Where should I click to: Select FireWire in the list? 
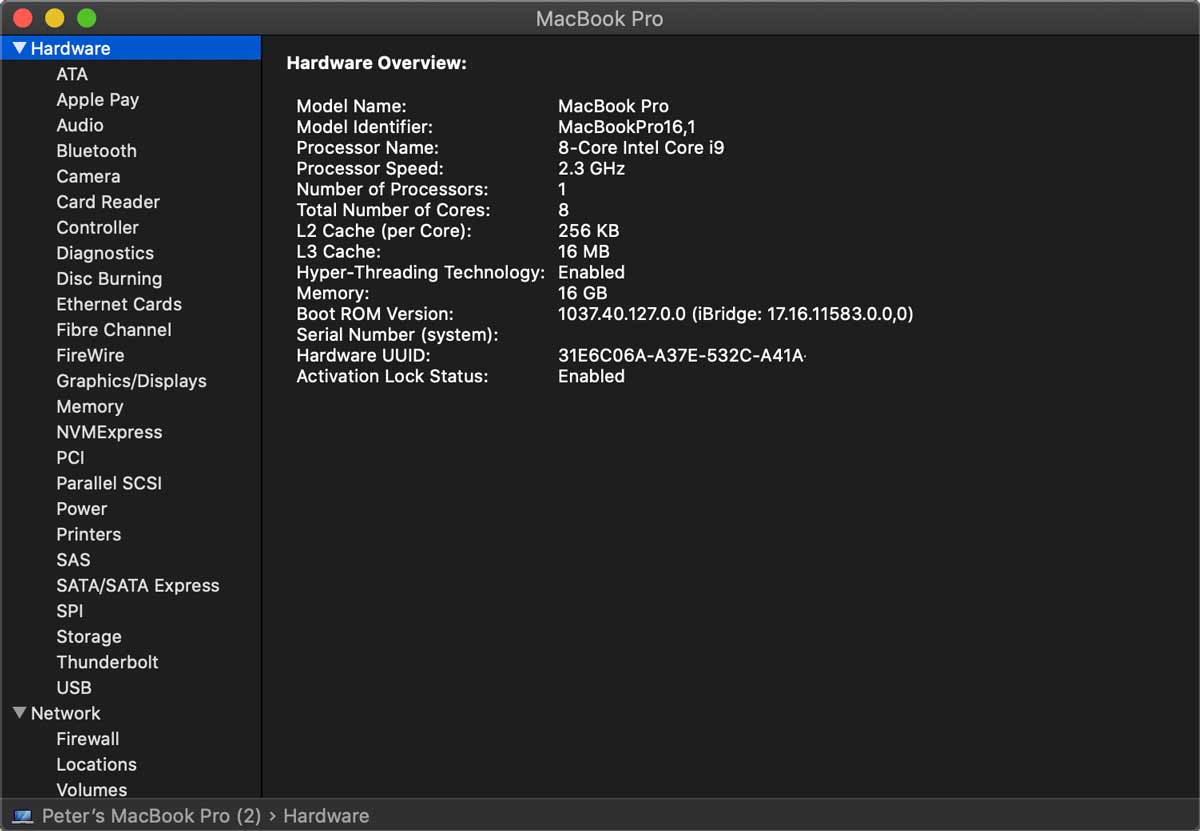(x=90, y=355)
